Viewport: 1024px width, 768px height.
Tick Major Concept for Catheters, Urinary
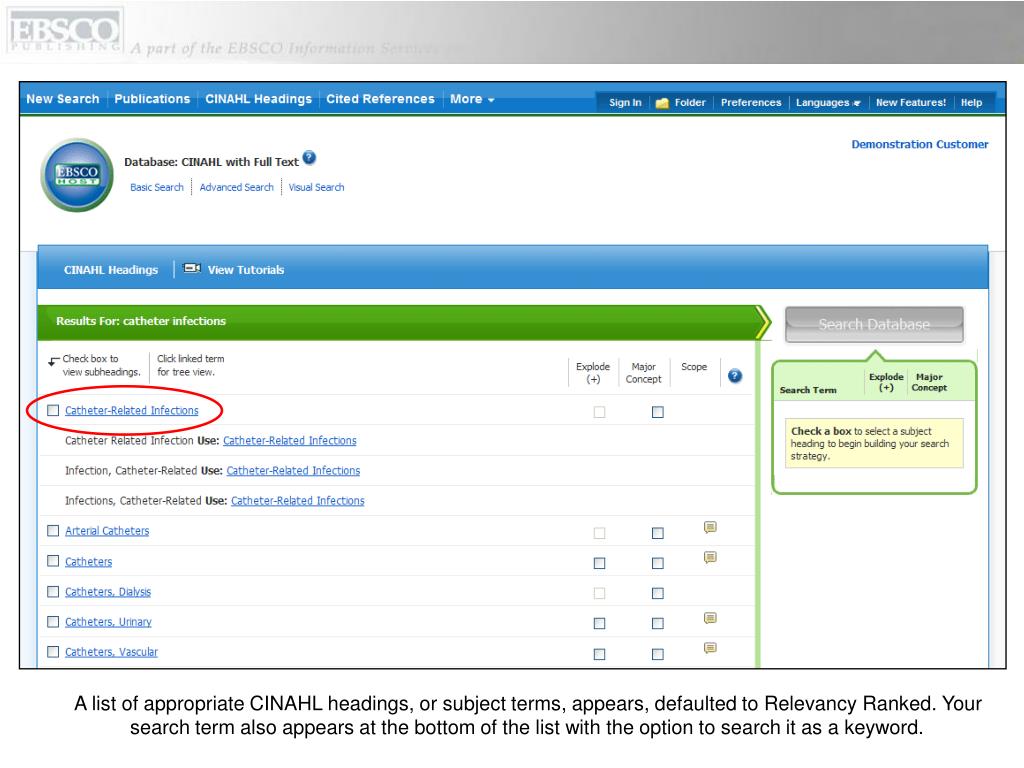658,624
